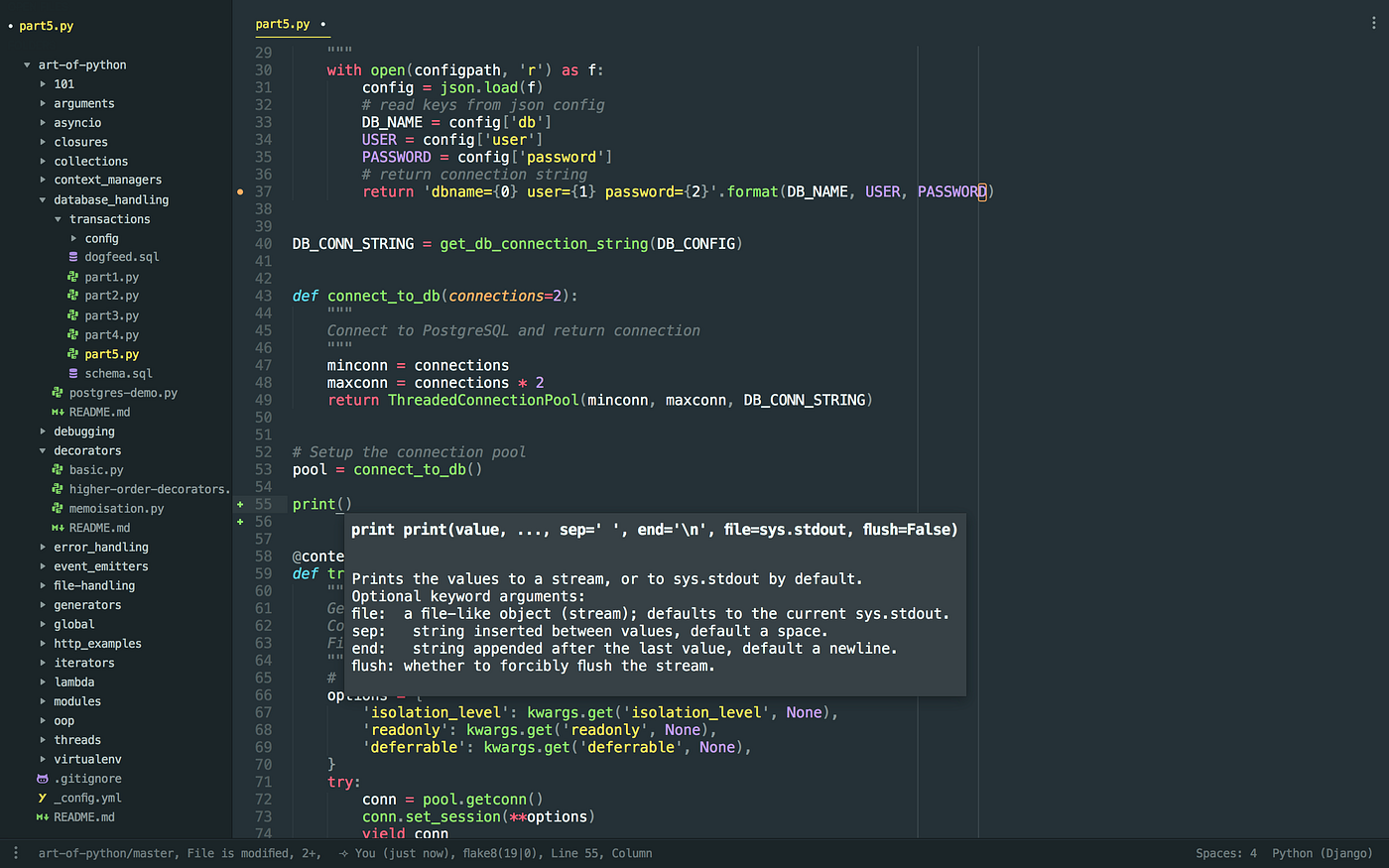Viewport: 1389px width, 868px height.
Task: Open the _config.yml YAML file icon
Action: tap(42, 798)
